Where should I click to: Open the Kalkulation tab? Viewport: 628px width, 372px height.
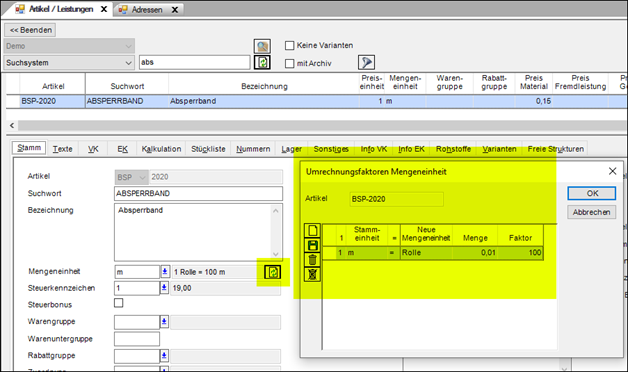pos(161,149)
